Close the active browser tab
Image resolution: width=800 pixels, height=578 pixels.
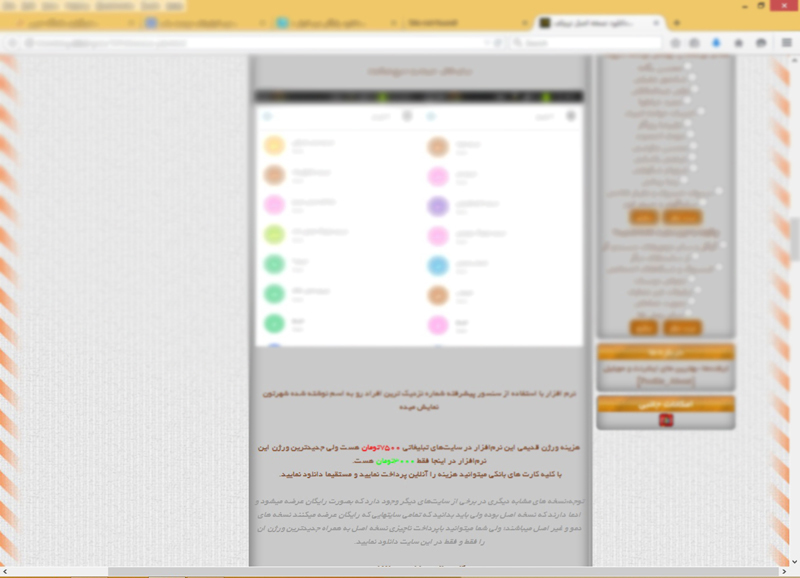(x=656, y=23)
